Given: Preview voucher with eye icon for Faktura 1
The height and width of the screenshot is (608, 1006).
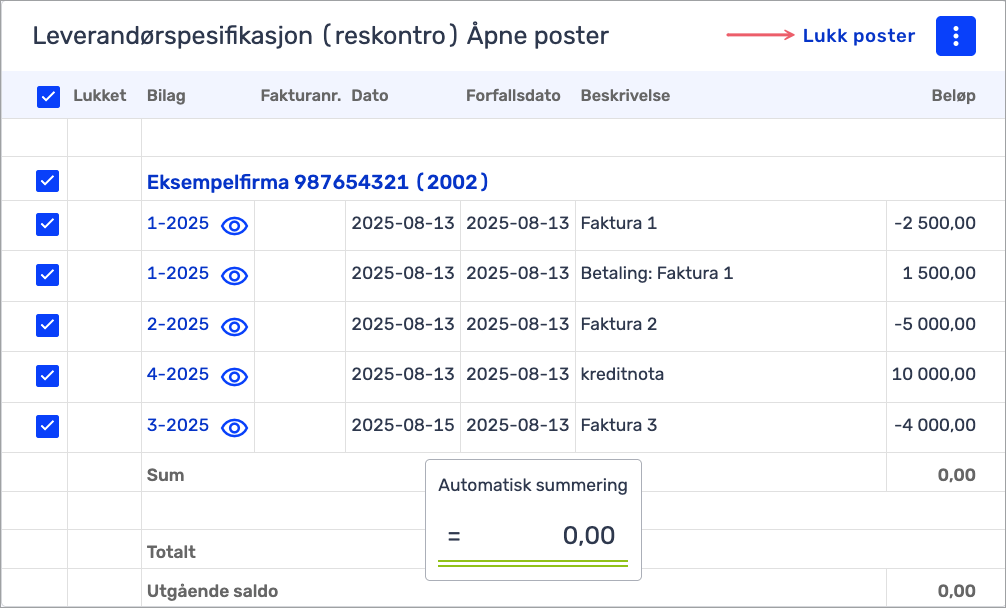Looking at the screenshot, I should pyautogui.click(x=234, y=225).
